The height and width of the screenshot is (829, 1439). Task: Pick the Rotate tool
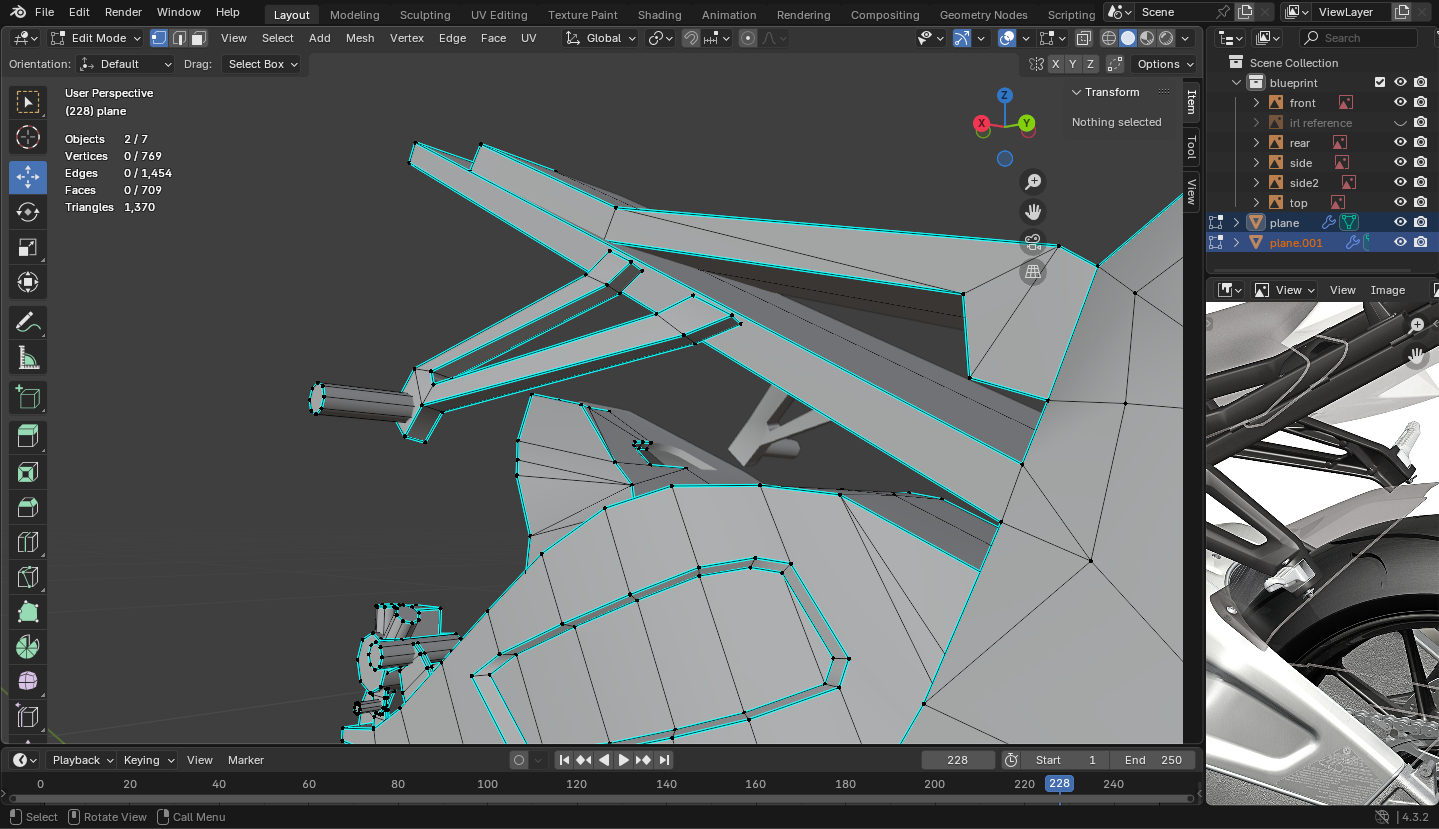click(x=28, y=212)
